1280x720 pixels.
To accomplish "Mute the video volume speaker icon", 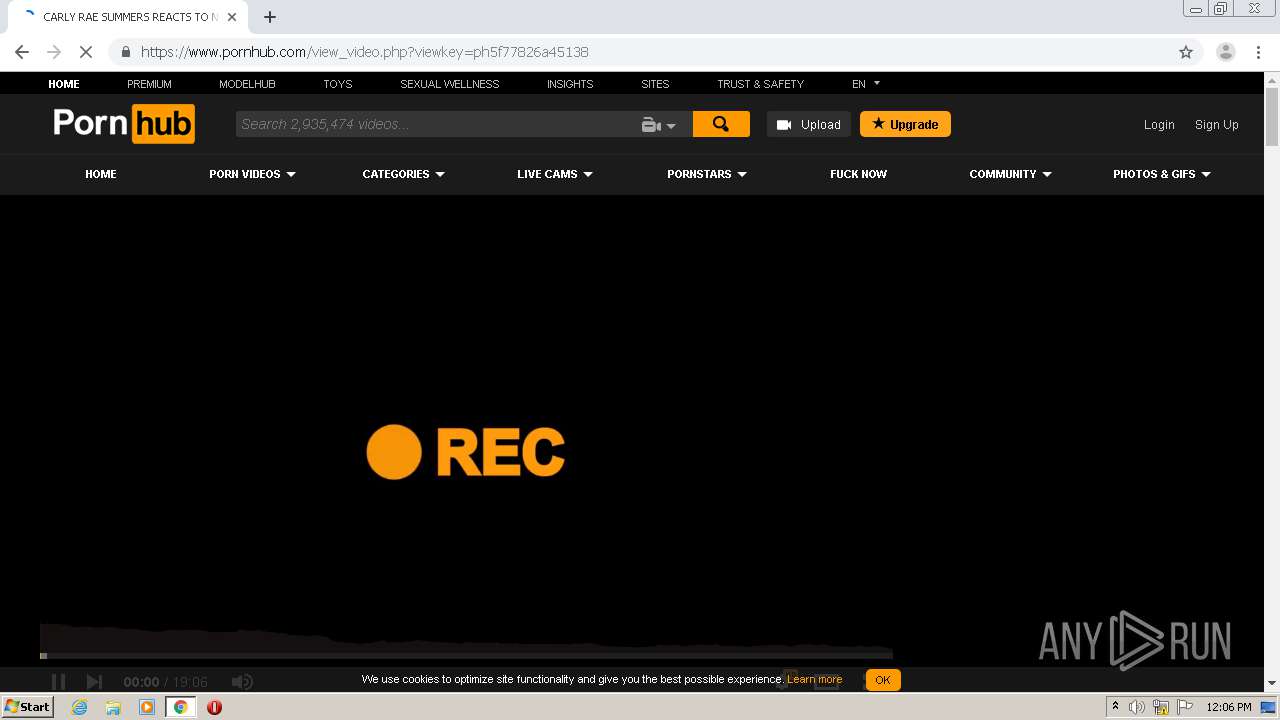I will tap(242, 682).
